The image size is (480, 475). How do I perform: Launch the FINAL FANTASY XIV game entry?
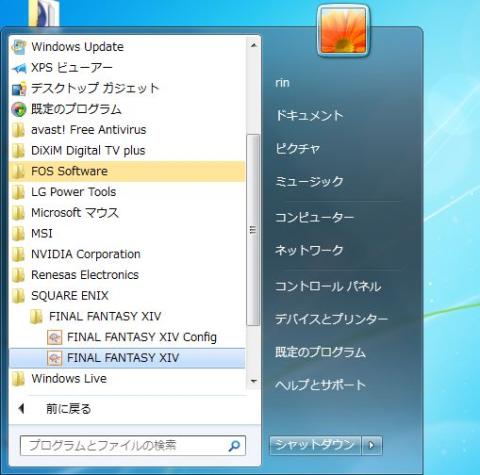point(127,358)
